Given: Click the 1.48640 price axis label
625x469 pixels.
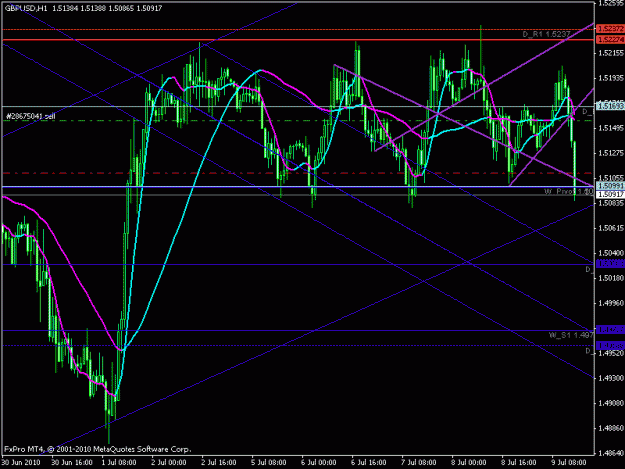Looking at the screenshot, I should coord(611,453).
